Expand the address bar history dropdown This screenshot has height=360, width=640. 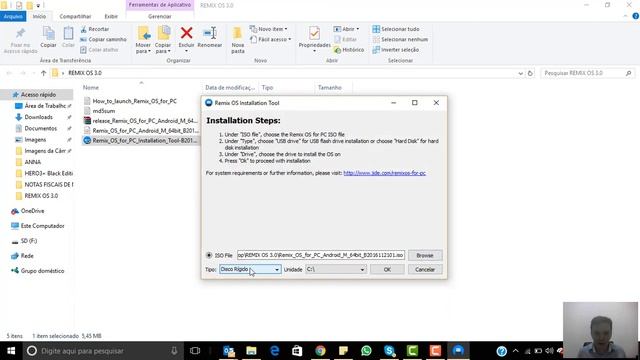[x=520, y=73]
